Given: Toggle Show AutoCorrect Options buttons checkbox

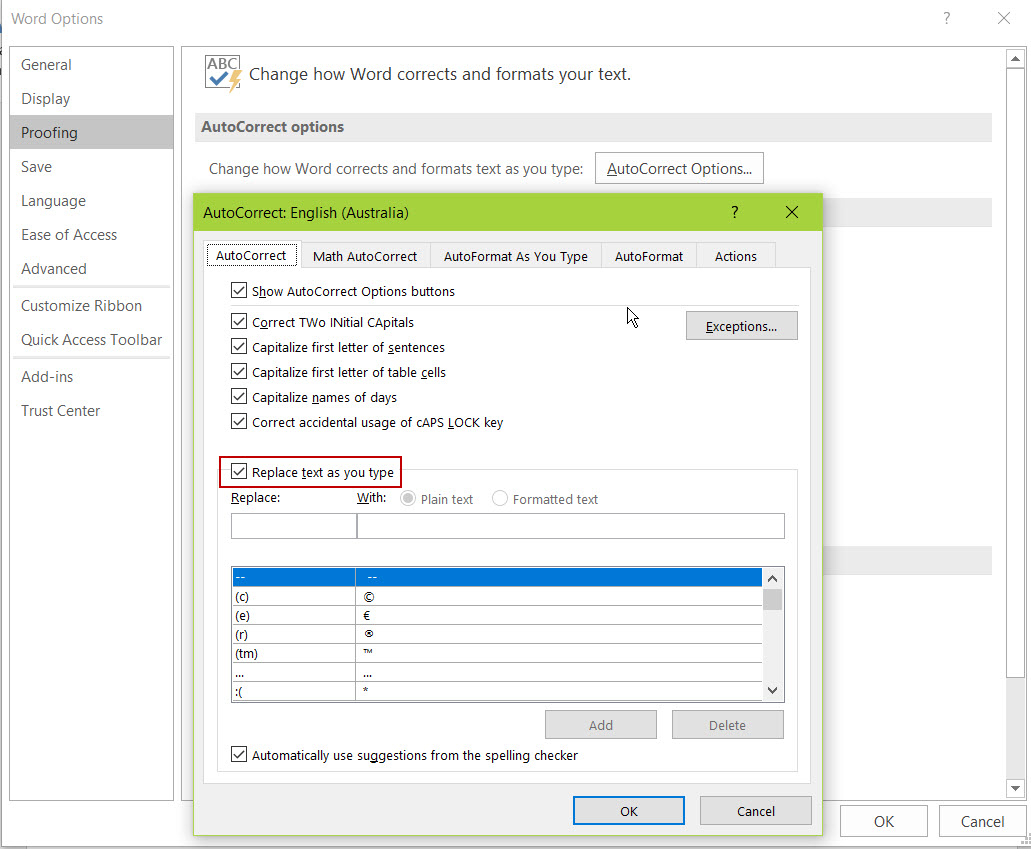Looking at the screenshot, I should click(239, 290).
